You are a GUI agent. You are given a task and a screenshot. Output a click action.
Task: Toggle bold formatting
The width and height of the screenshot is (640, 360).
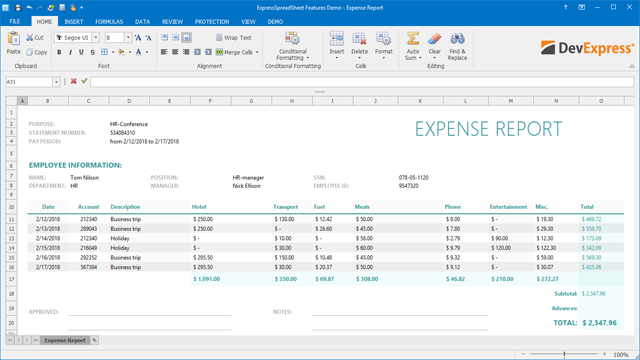point(59,52)
